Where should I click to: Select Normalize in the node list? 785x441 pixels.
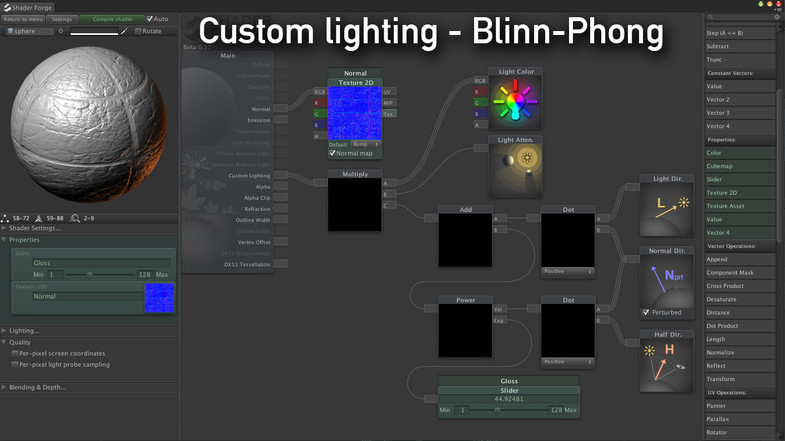click(x=740, y=352)
